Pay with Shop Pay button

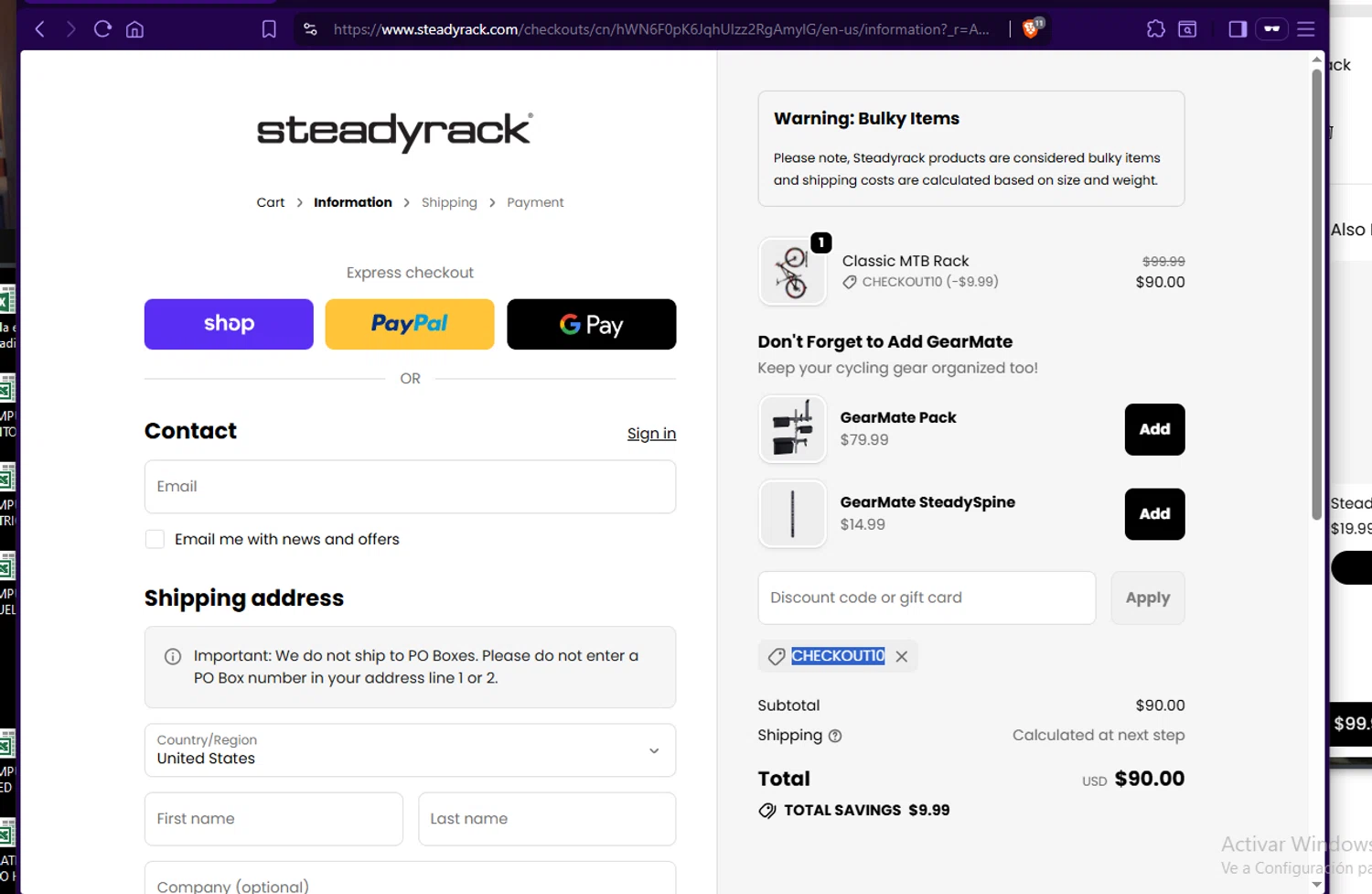pyautogui.click(x=229, y=324)
